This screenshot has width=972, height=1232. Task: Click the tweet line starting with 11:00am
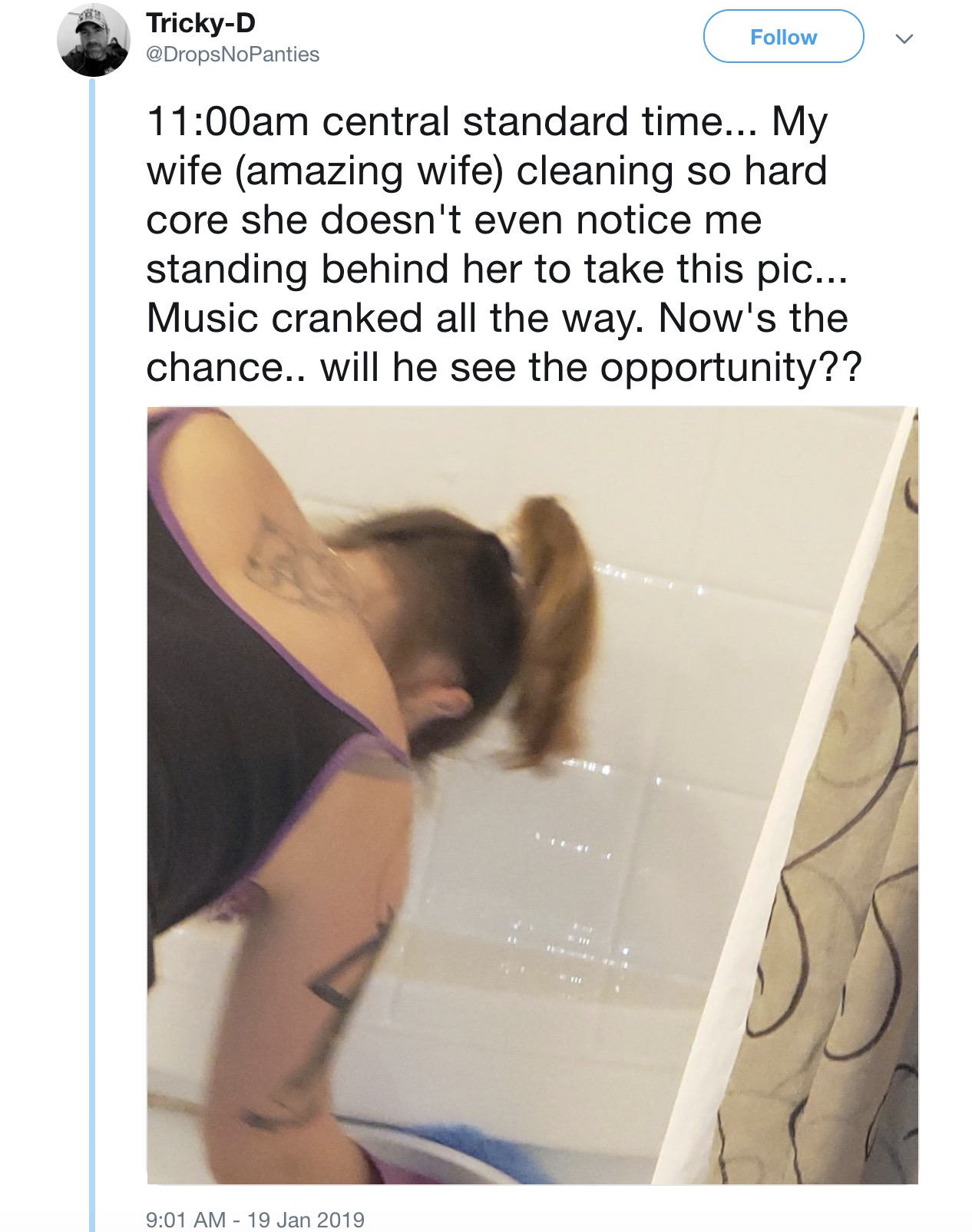coord(487,122)
